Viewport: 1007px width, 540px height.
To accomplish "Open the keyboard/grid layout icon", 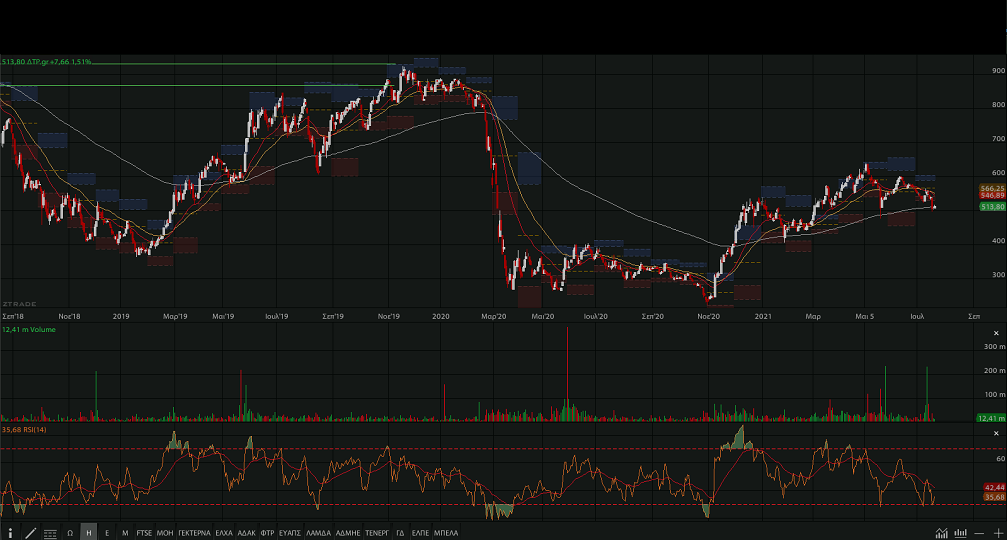I will point(50,533).
